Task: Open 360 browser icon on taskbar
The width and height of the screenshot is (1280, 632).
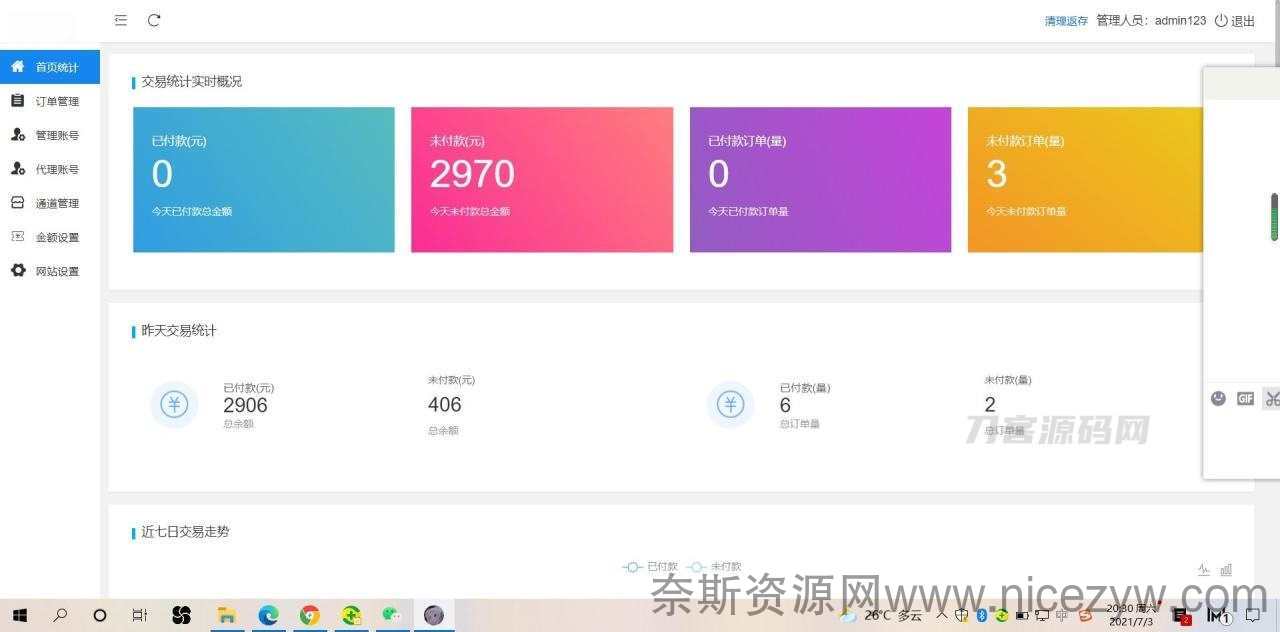Action: click(351, 615)
